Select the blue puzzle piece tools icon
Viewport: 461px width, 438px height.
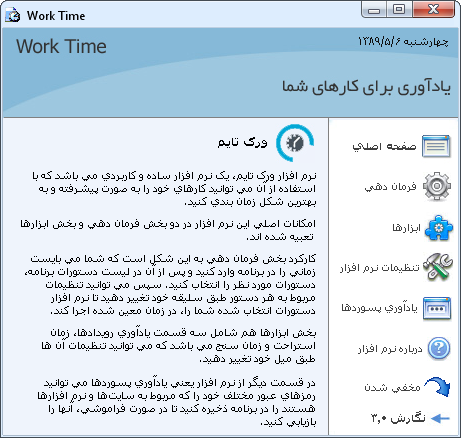tap(439, 228)
